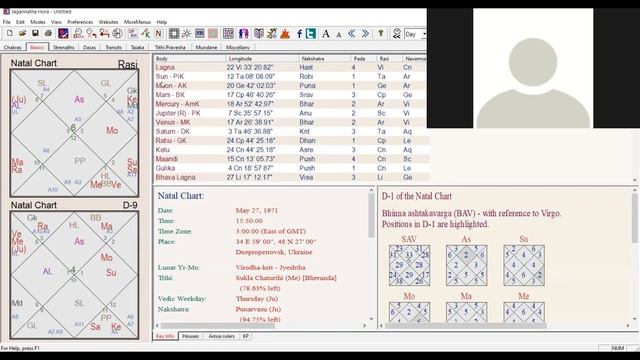The height and width of the screenshot is (360, 640).
Task: Click the dancing figure toolbar icon
Action: click(272, 33)
